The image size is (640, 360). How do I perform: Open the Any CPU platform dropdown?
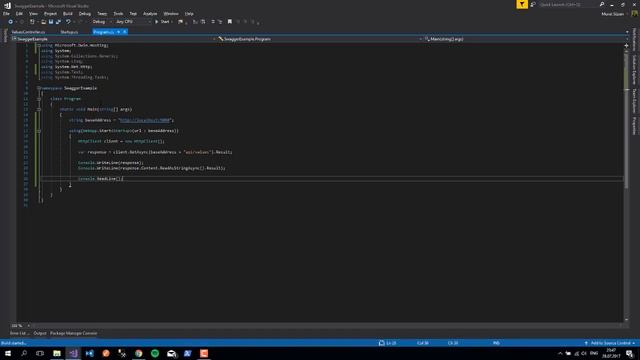point(133,22)
